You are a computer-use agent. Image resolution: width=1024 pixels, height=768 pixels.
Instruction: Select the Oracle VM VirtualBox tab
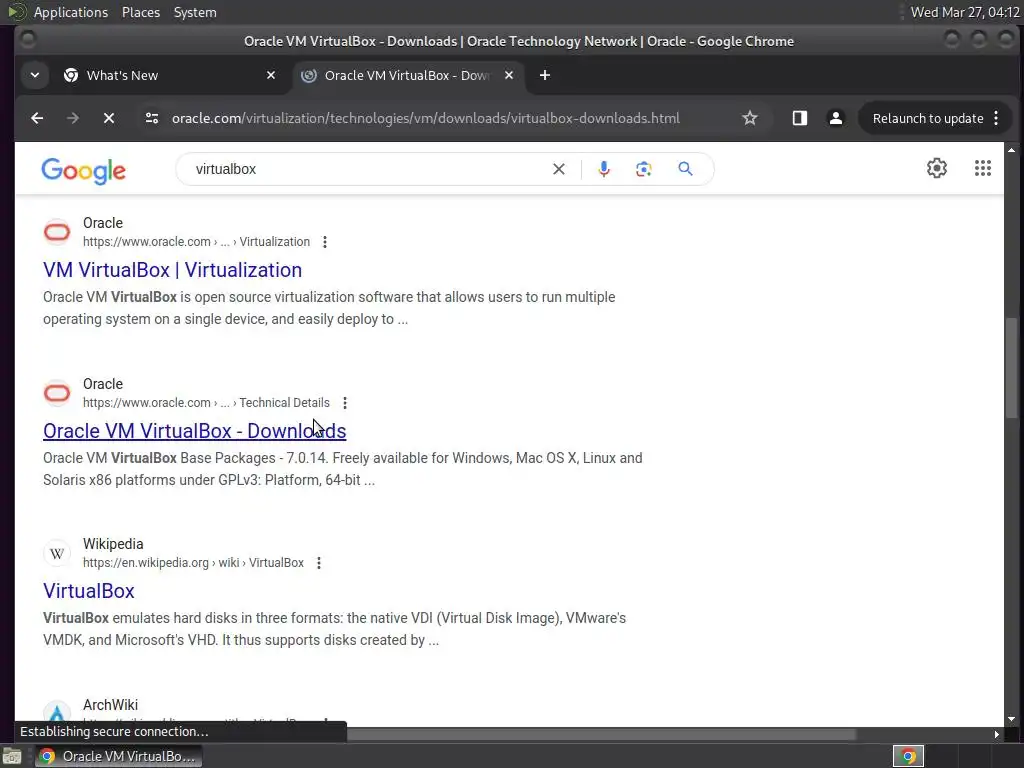click(x=407, y=75)
